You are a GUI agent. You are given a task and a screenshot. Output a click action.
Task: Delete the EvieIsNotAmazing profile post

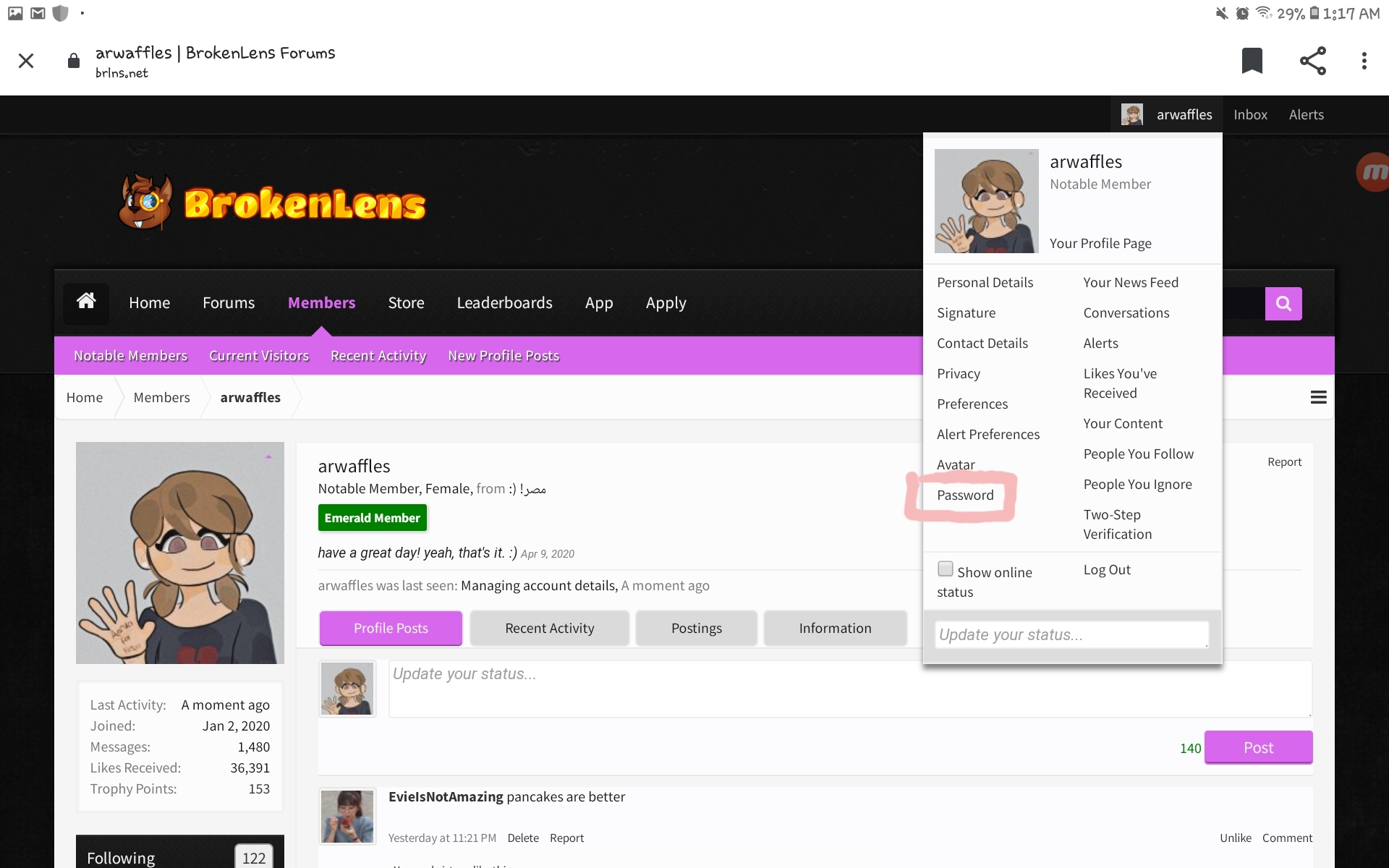(522, 838)
